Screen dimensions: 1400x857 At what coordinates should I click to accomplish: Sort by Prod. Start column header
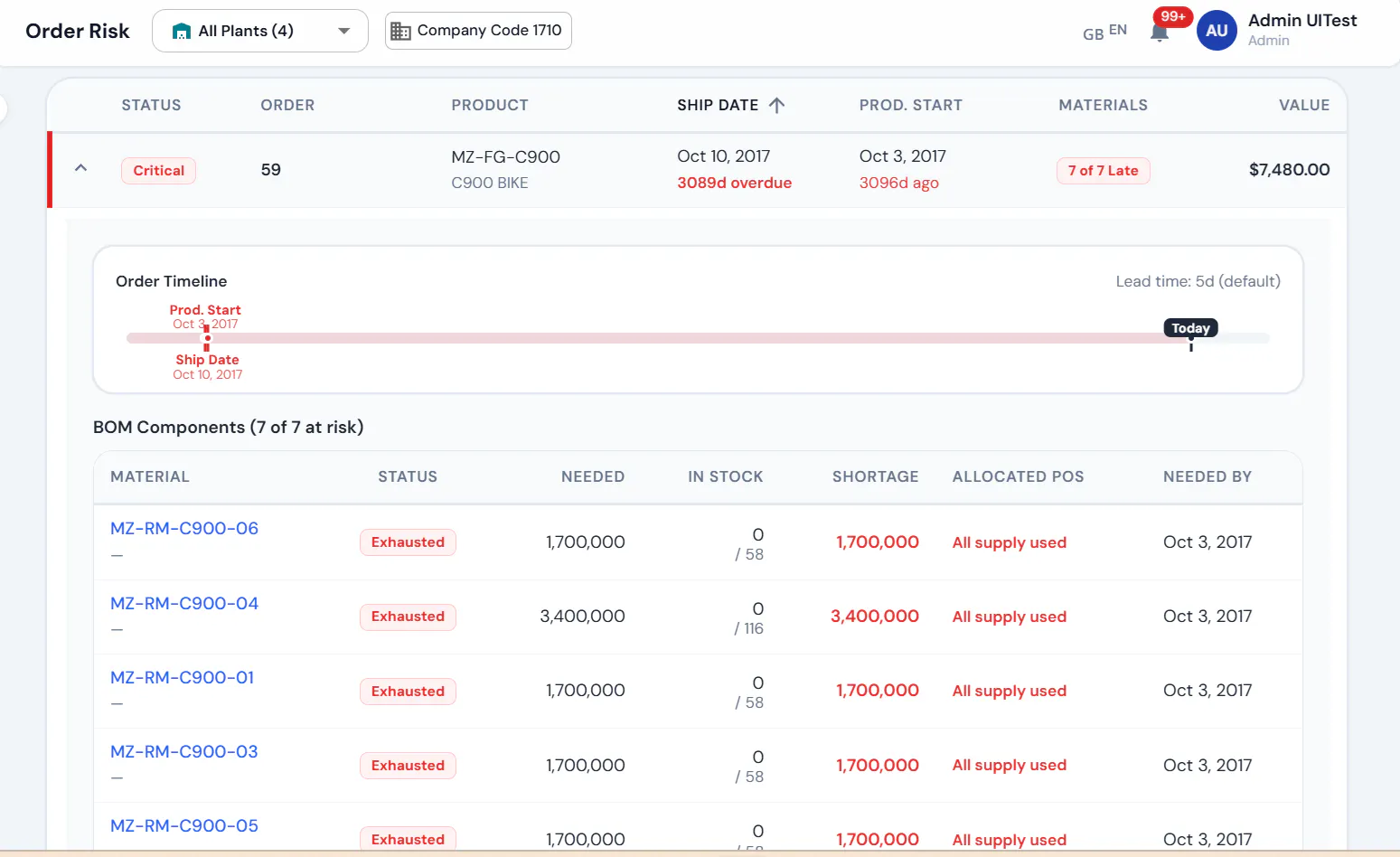pos(910,105)
